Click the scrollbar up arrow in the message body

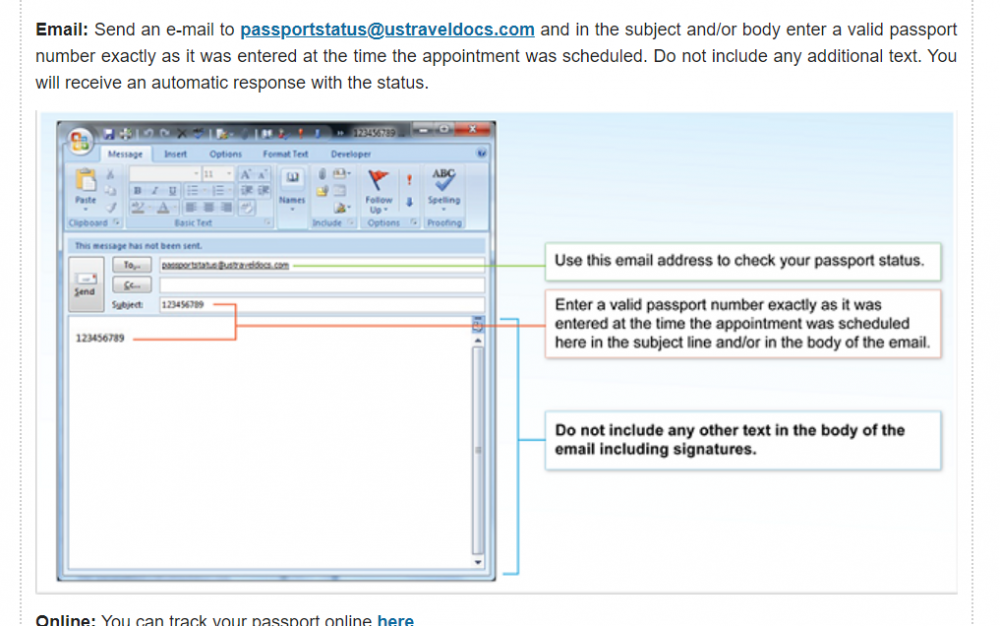[x=478, y=341]
